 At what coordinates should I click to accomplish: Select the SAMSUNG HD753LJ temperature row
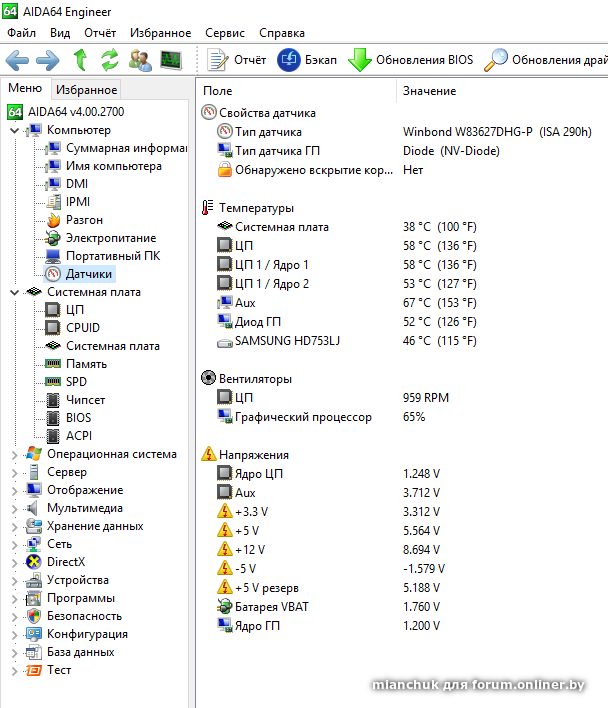pos(346,341)
